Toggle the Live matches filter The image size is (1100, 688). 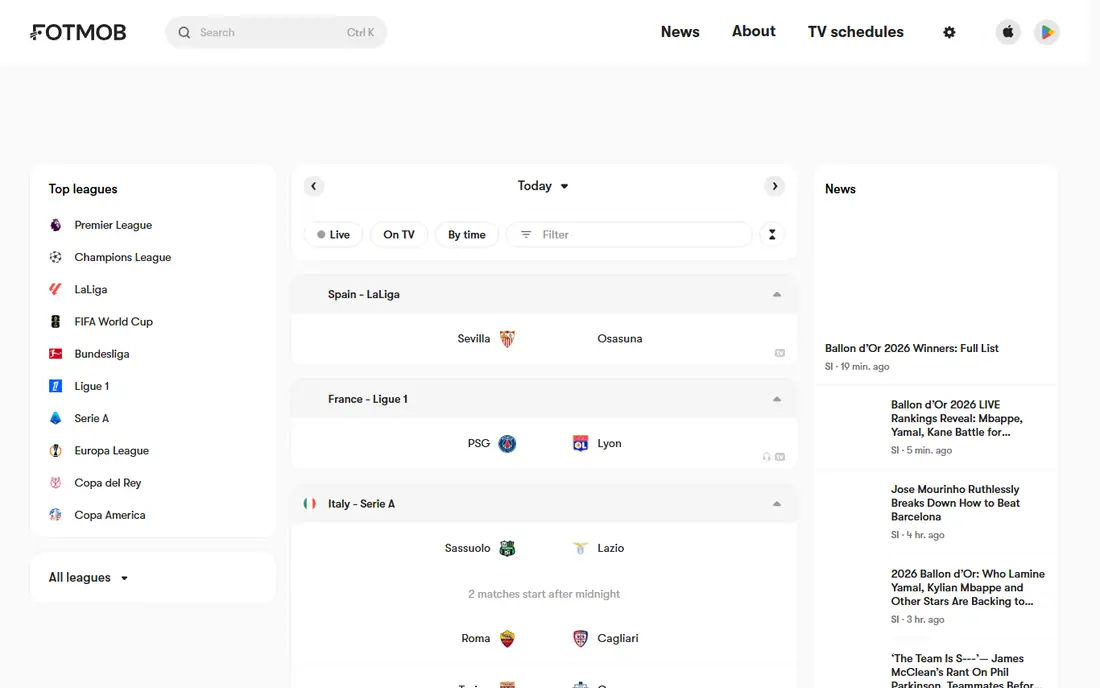pyautogui.click(x=333, y=235)
